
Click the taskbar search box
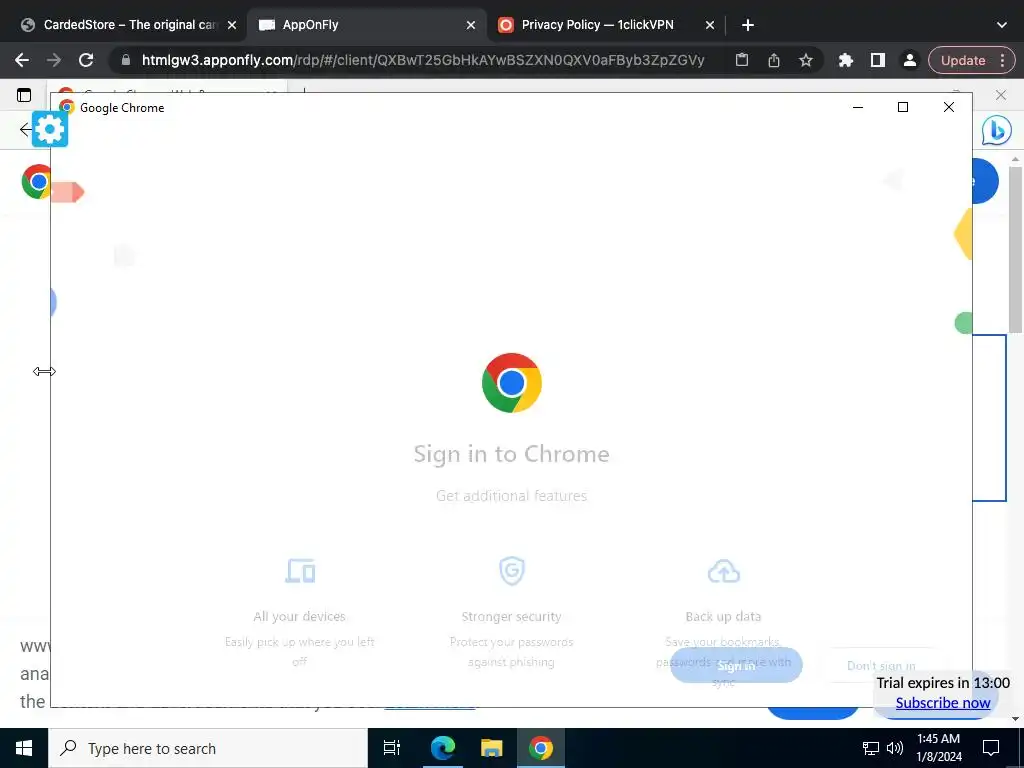coord(208,748)
